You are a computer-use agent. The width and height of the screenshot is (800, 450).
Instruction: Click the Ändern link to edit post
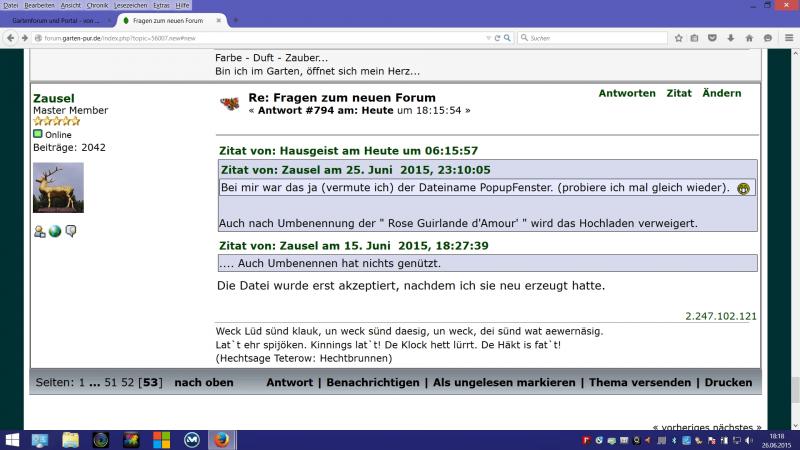coord(721,93)
